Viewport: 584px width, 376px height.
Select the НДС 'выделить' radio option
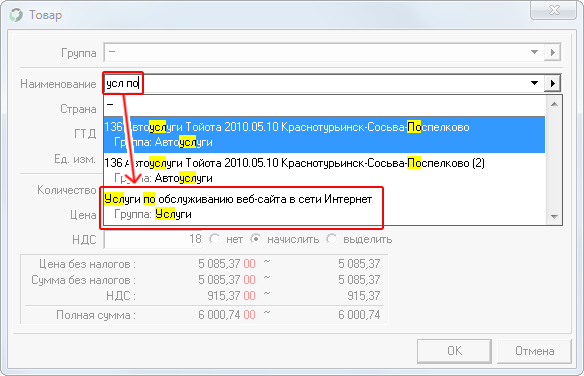click(359, 239)
